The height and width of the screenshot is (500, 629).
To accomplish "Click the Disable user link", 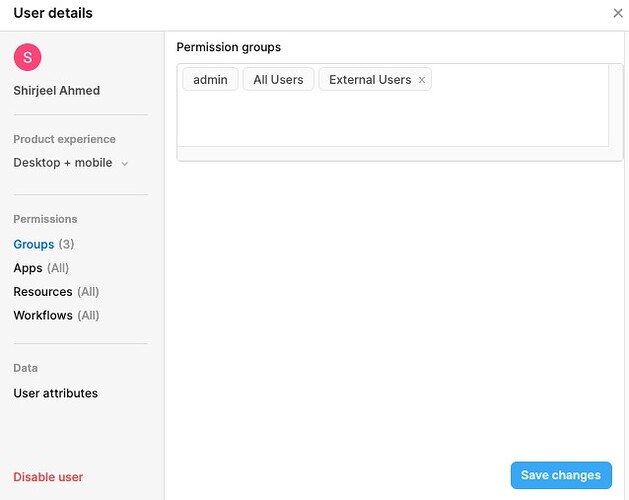I will (48, 477).
